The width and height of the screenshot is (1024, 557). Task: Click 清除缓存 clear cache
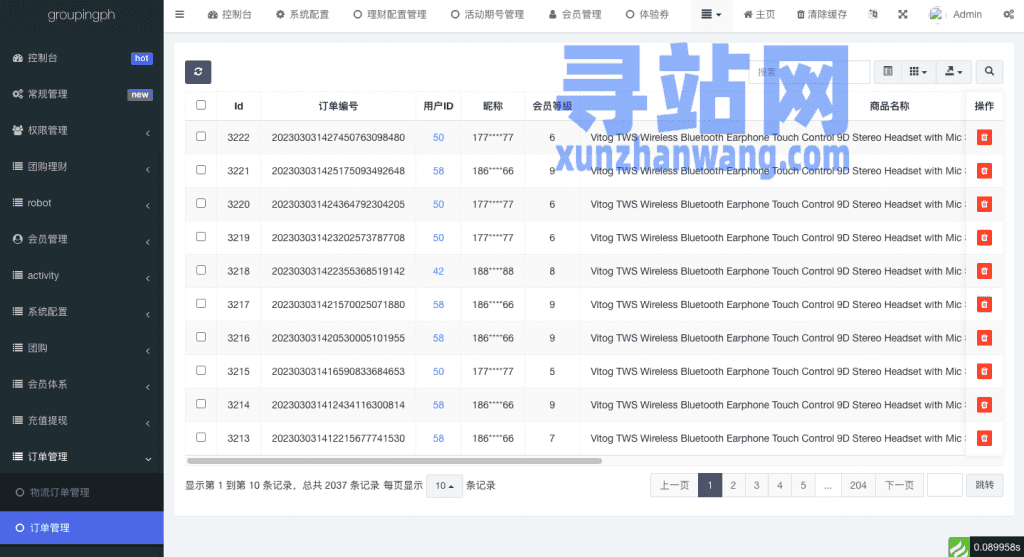tap(821, 14)
